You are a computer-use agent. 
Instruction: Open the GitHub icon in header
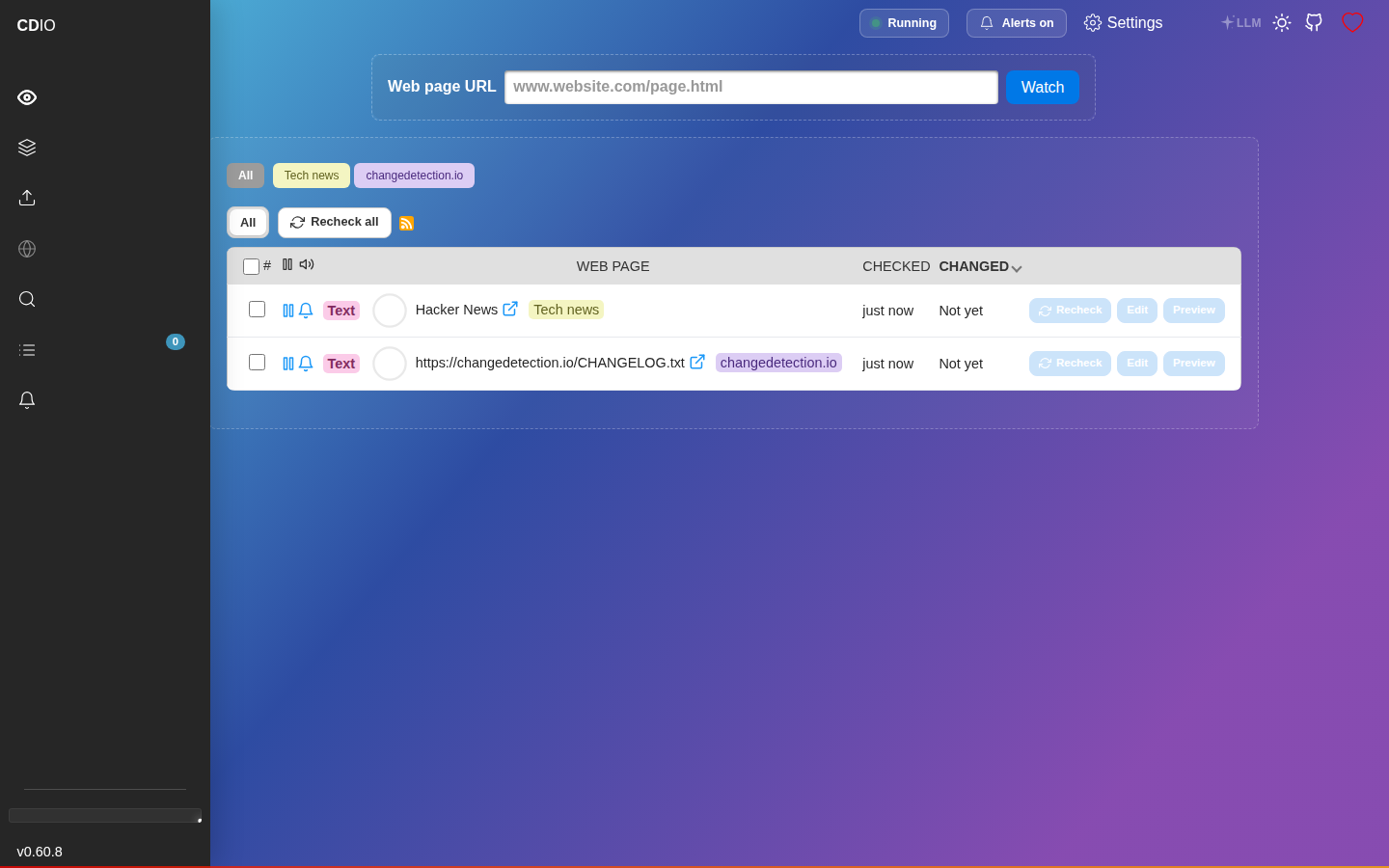[1314, 22]
